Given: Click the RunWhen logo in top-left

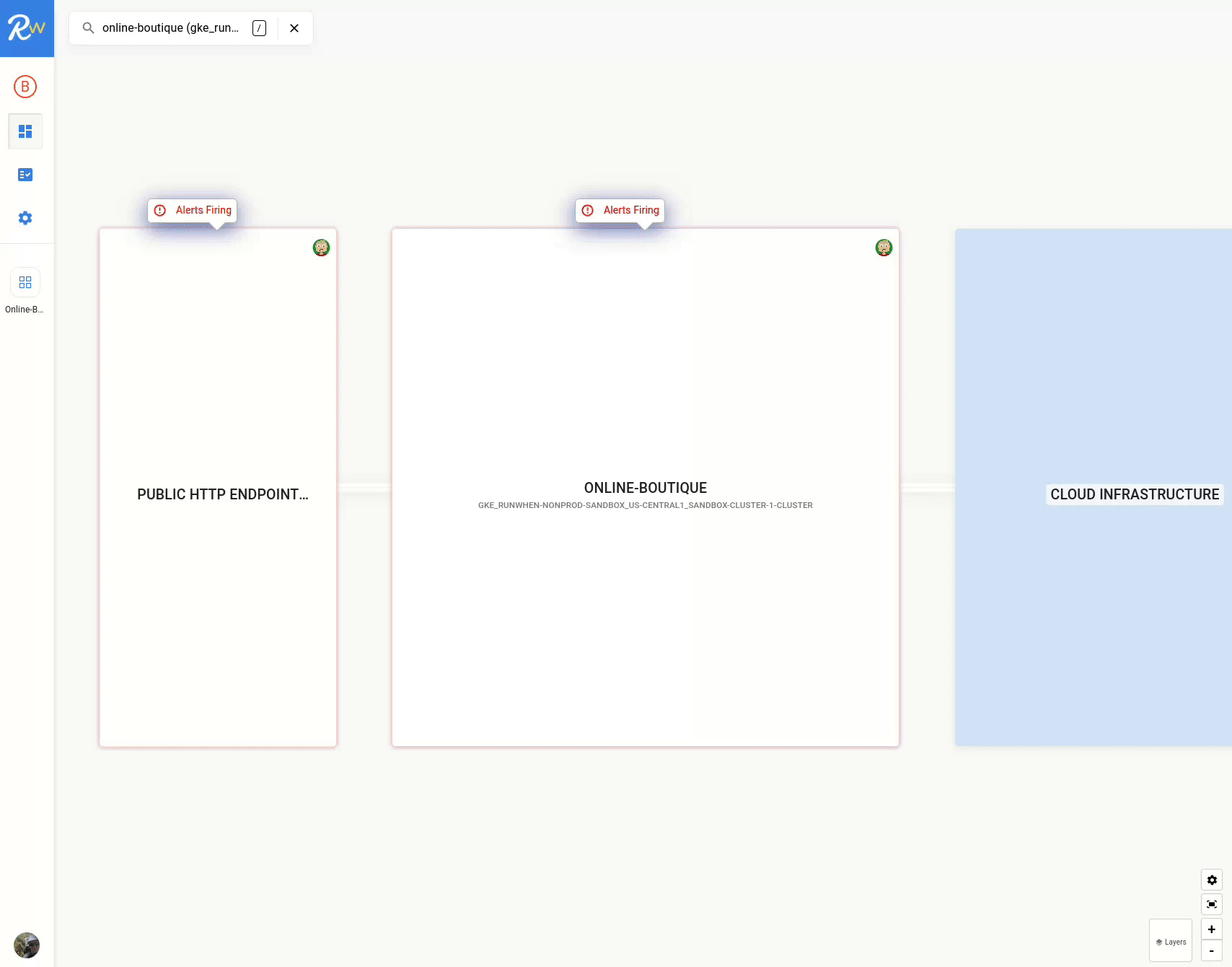Looking at the screenshot, I should [x=27, y=28].
